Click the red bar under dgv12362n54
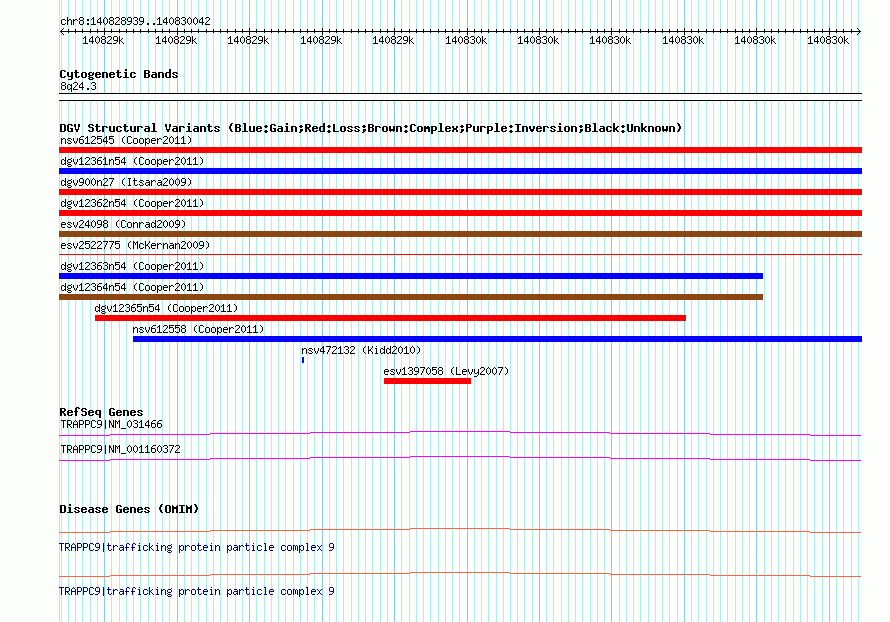Viewport: 890px width, 622px height. coord(460,213)
